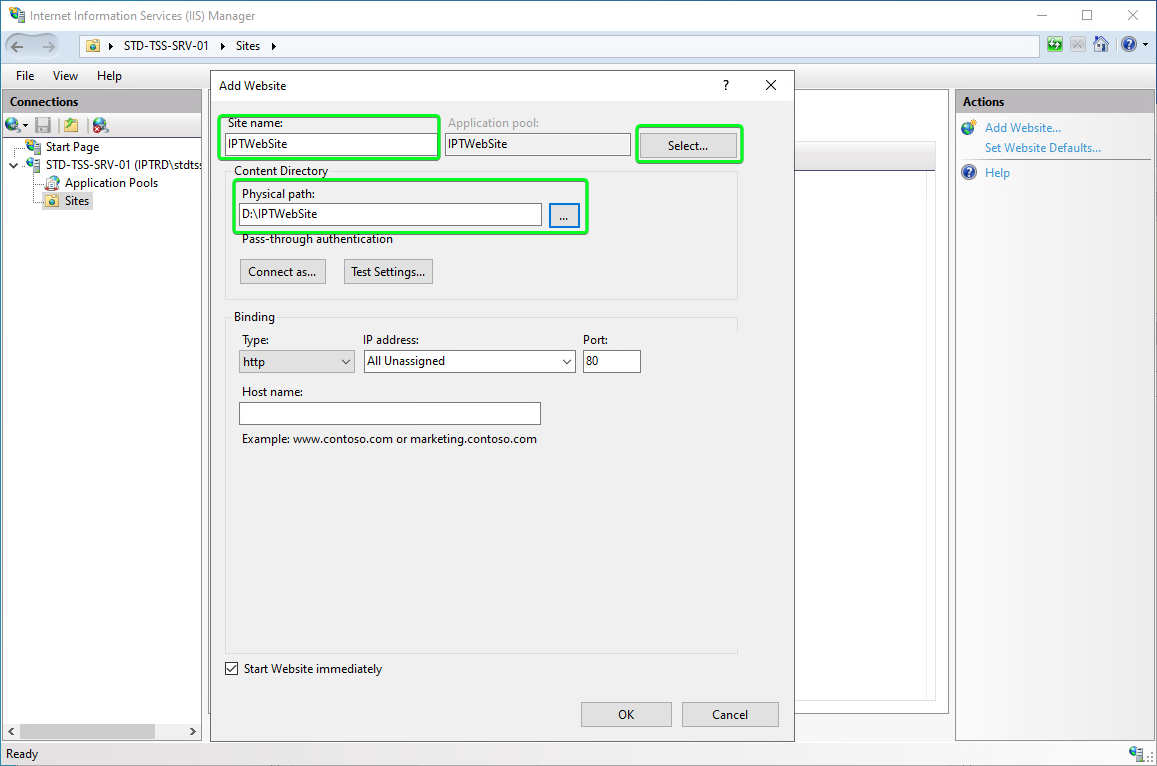
Task: Click the Site name input field
Action: (x=331, y=144)
